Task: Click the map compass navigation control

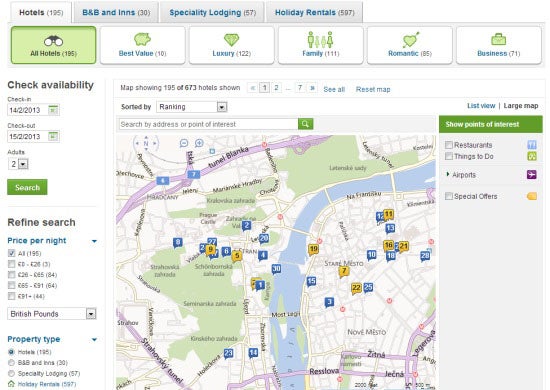Action: point(146,143)
